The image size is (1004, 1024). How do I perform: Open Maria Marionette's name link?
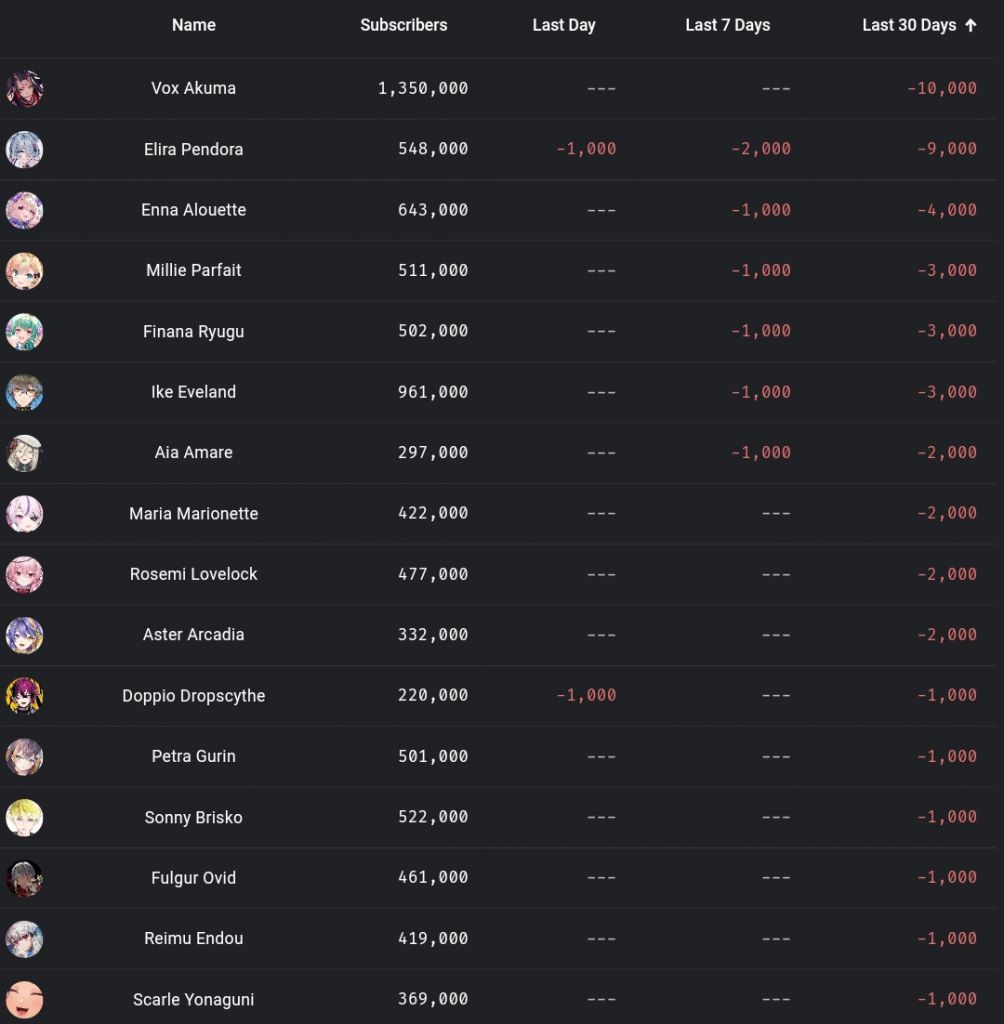pyautogui.click(x=193, y=514)
